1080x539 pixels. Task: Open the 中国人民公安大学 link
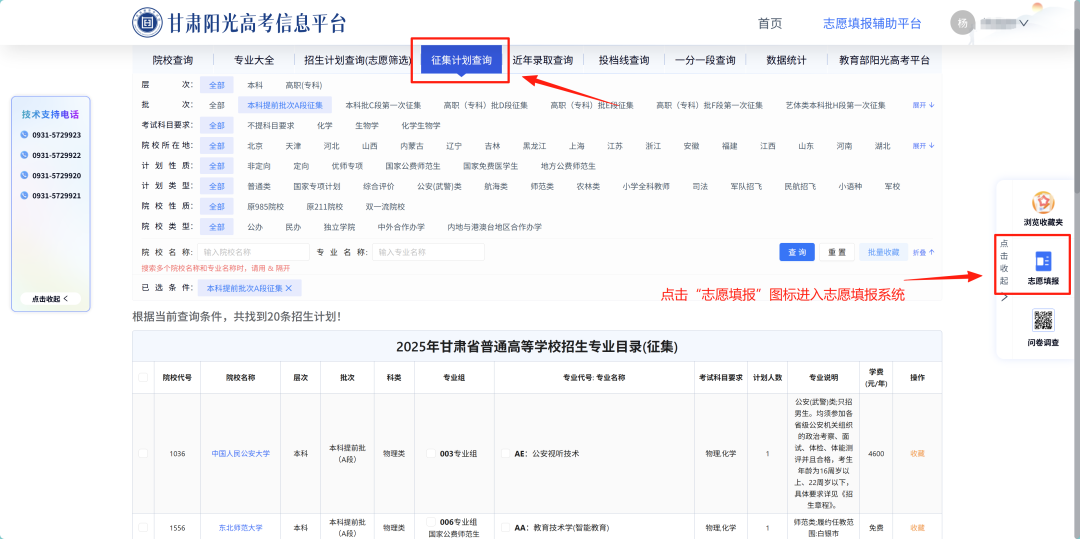[x=240, y=454]
